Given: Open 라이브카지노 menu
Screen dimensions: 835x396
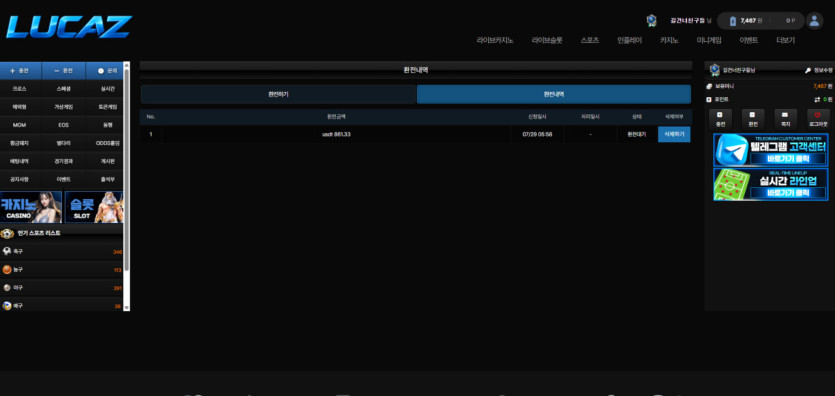Looking at the screenshot, I should [x=495, y=40].
